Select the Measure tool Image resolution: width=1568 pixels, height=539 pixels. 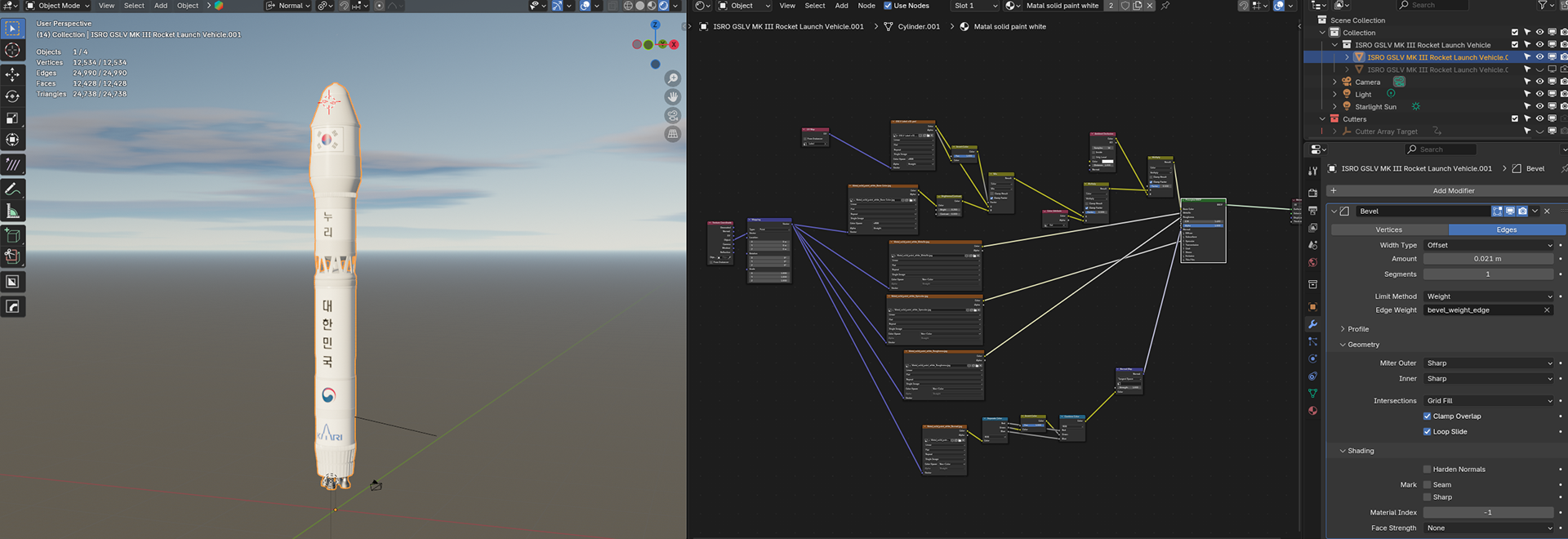coord(12,212)
